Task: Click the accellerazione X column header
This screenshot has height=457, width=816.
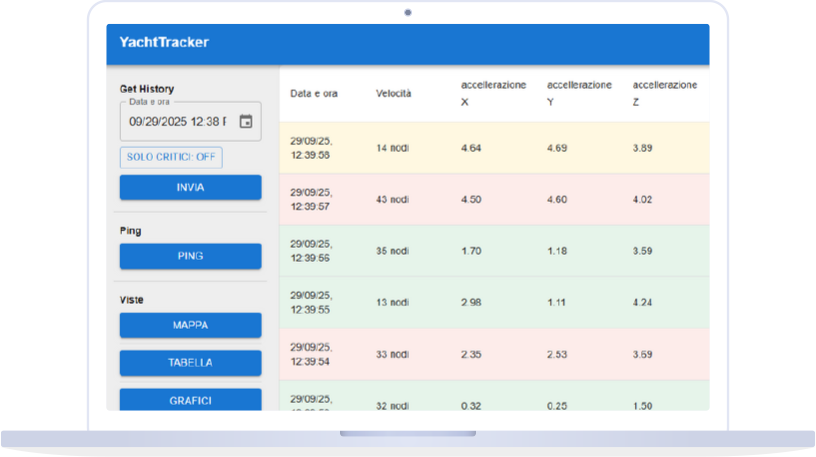Action: pyautogui.click(x=493, y=93)
